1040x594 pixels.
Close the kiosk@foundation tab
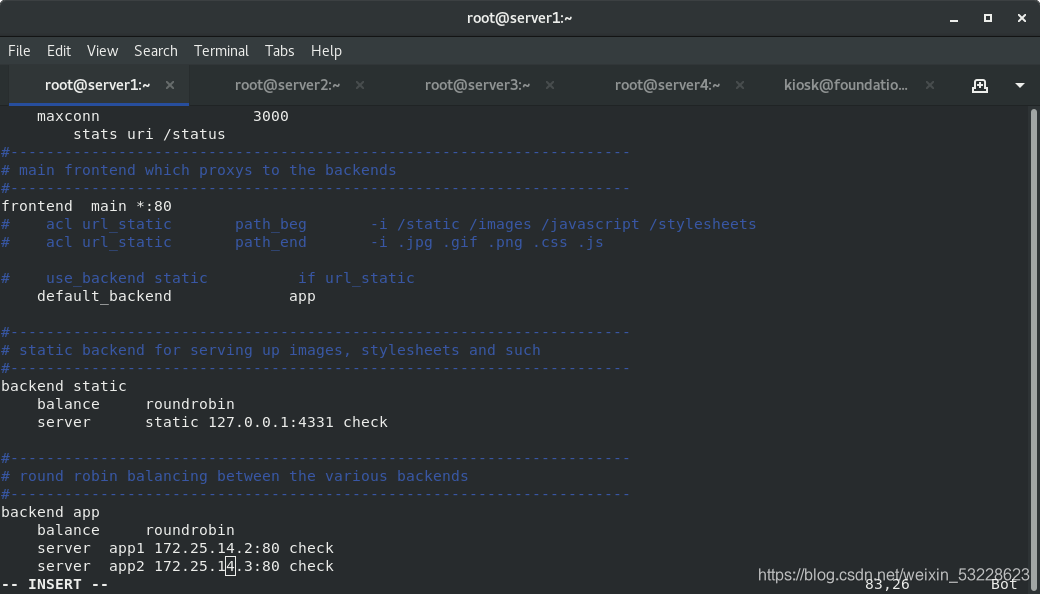pos(929,85)
